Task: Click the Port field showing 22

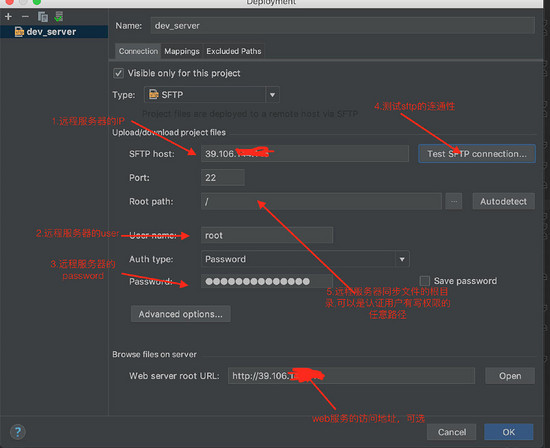Action: 223,178
